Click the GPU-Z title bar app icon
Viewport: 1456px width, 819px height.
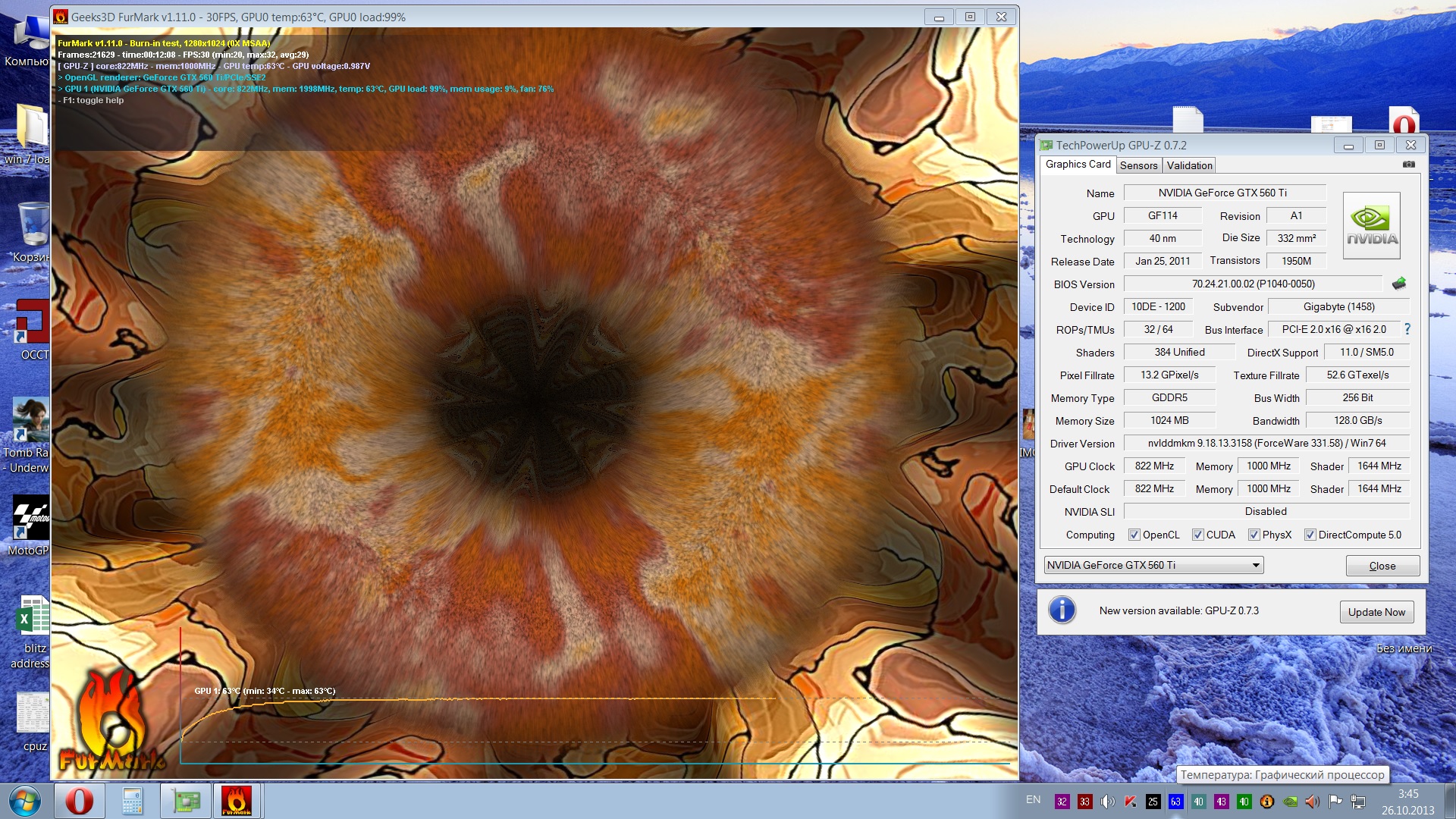(x=1046, y=145)
